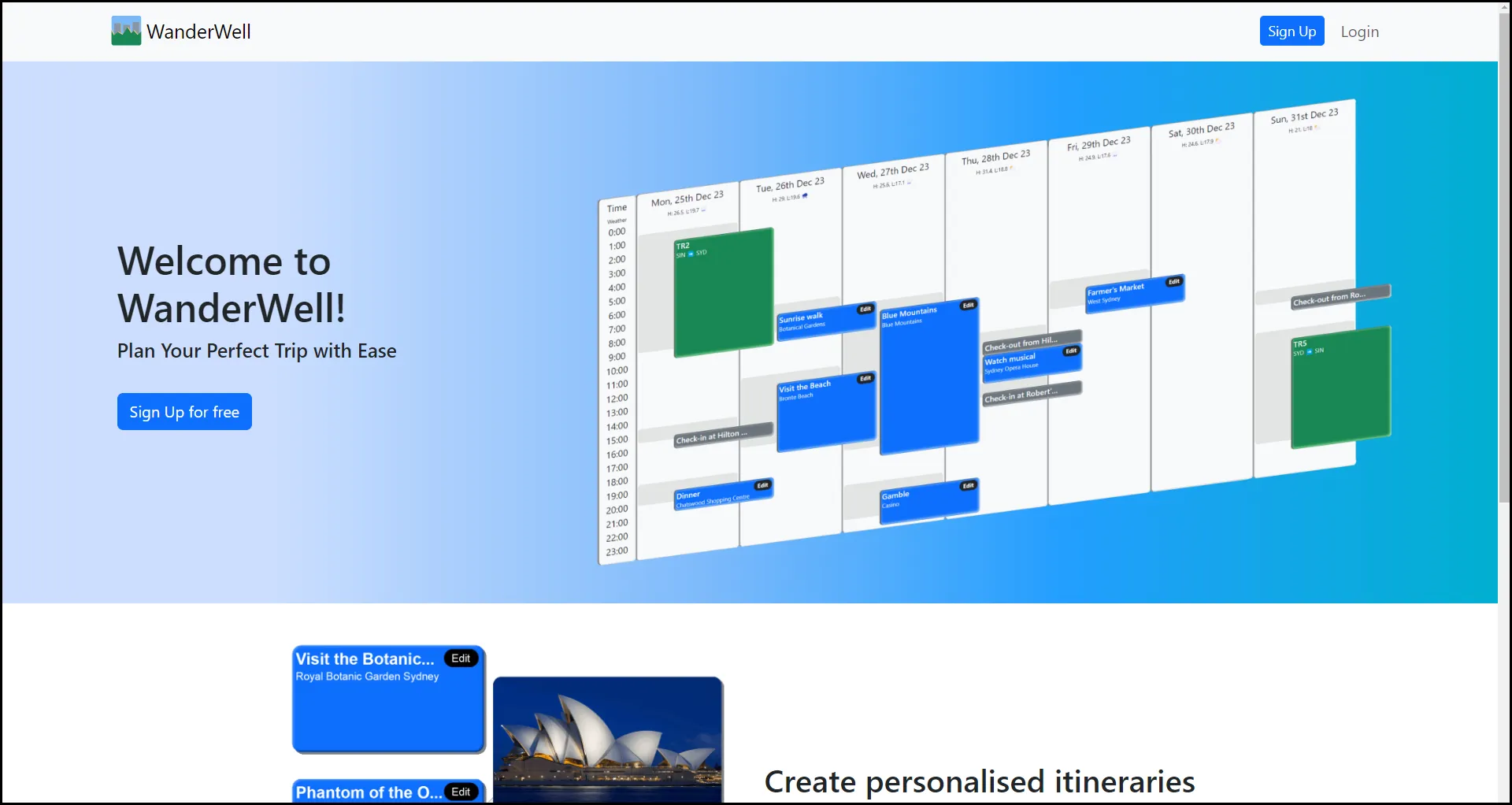Click Create personalised itineraries heading
The height and width of the screenshot is (805, 1512).
click(980, 781)
